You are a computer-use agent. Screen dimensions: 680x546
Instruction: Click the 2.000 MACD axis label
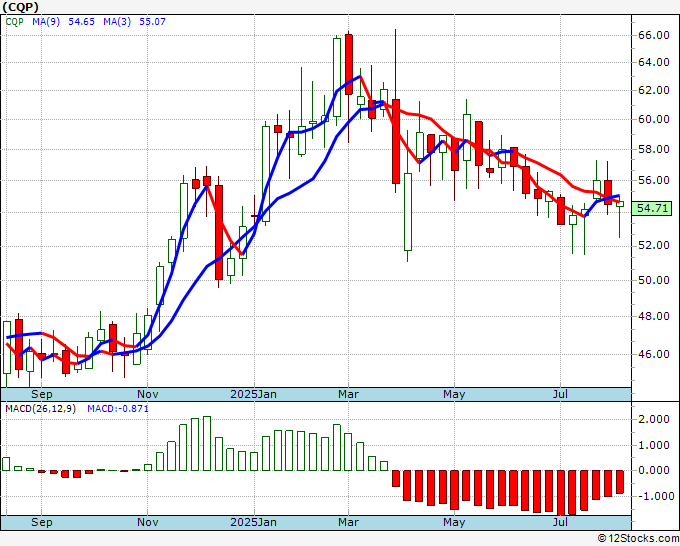654,419
